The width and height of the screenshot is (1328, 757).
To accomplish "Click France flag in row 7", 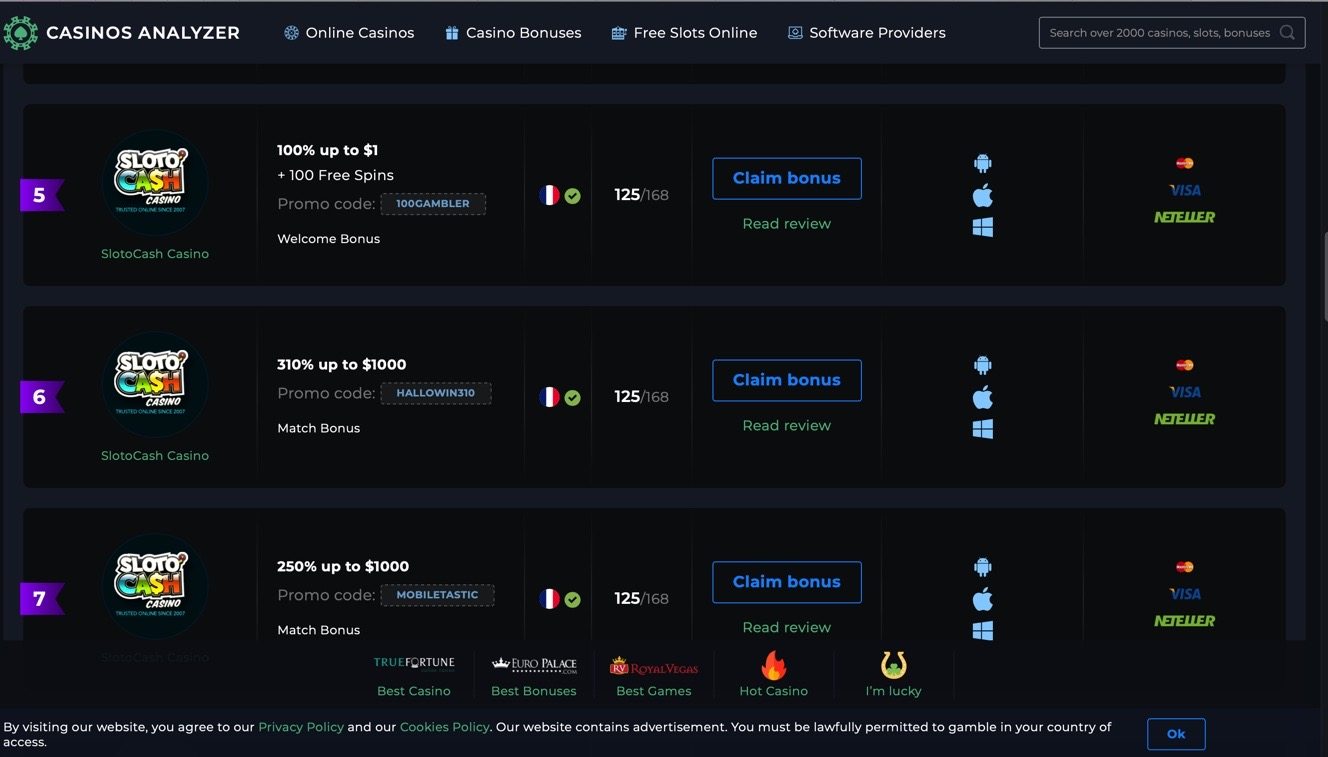I will coord(549,599).
